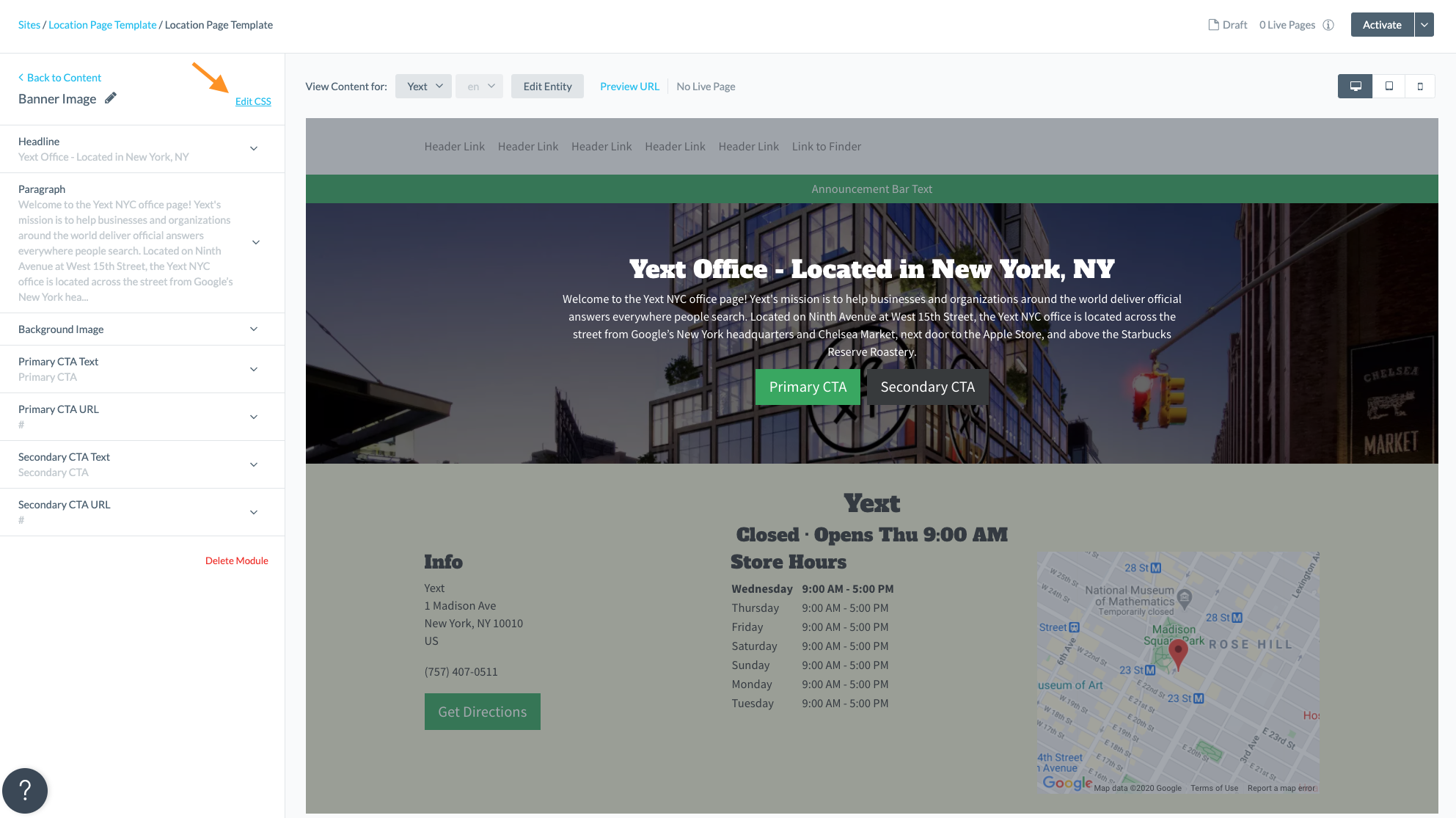Click the mobile preview icon
The height and width of the screenshot is (818, 1456).
(x=1420, y=86)
